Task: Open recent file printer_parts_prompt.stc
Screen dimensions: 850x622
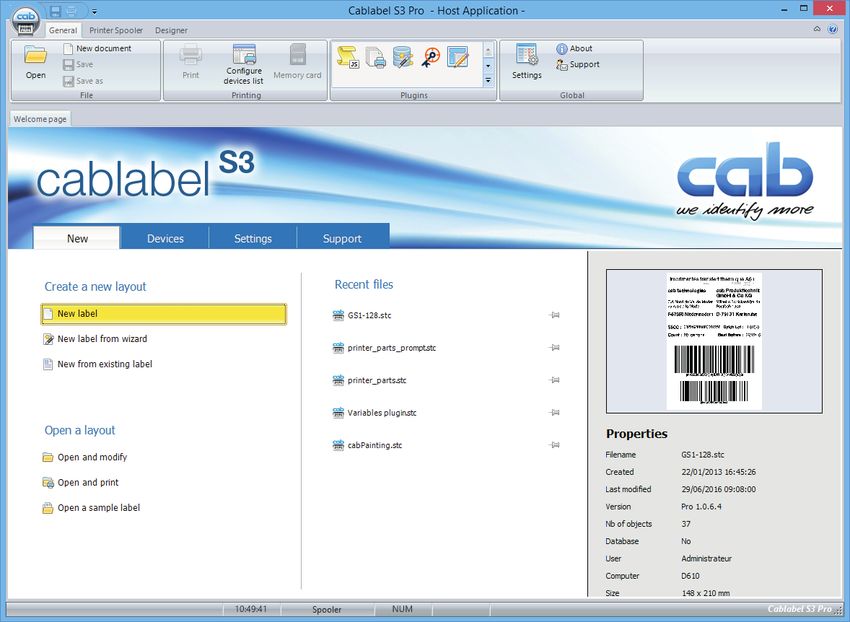Action: click(x=384, y=348)
